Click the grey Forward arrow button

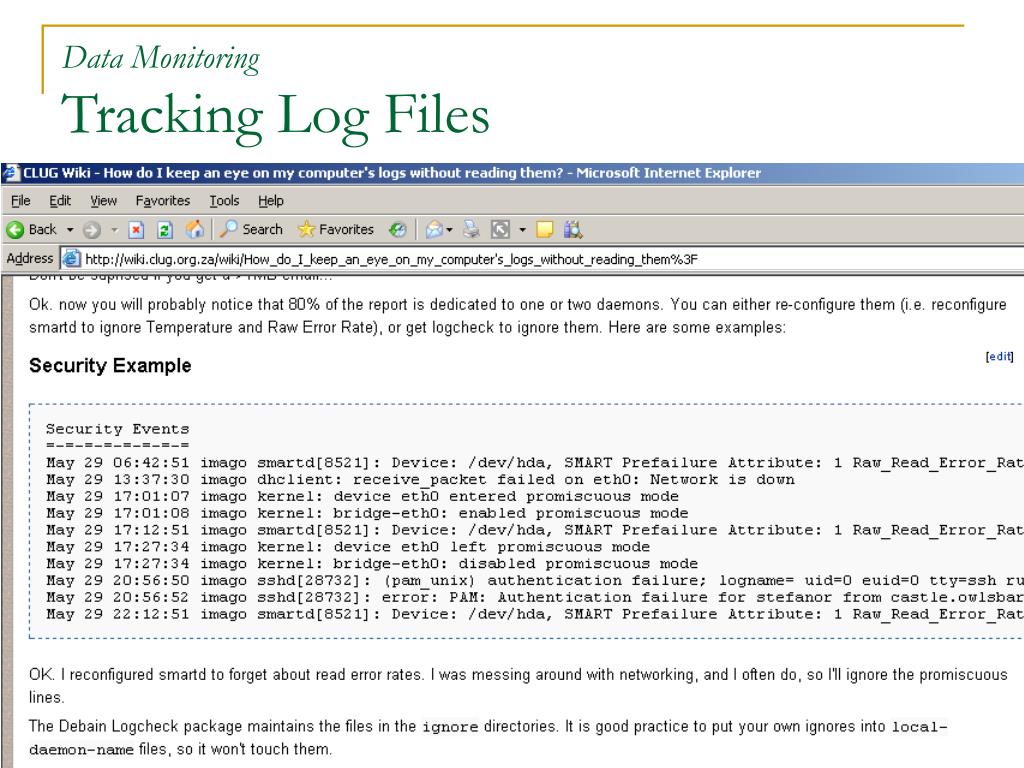[x=92, y=229]
